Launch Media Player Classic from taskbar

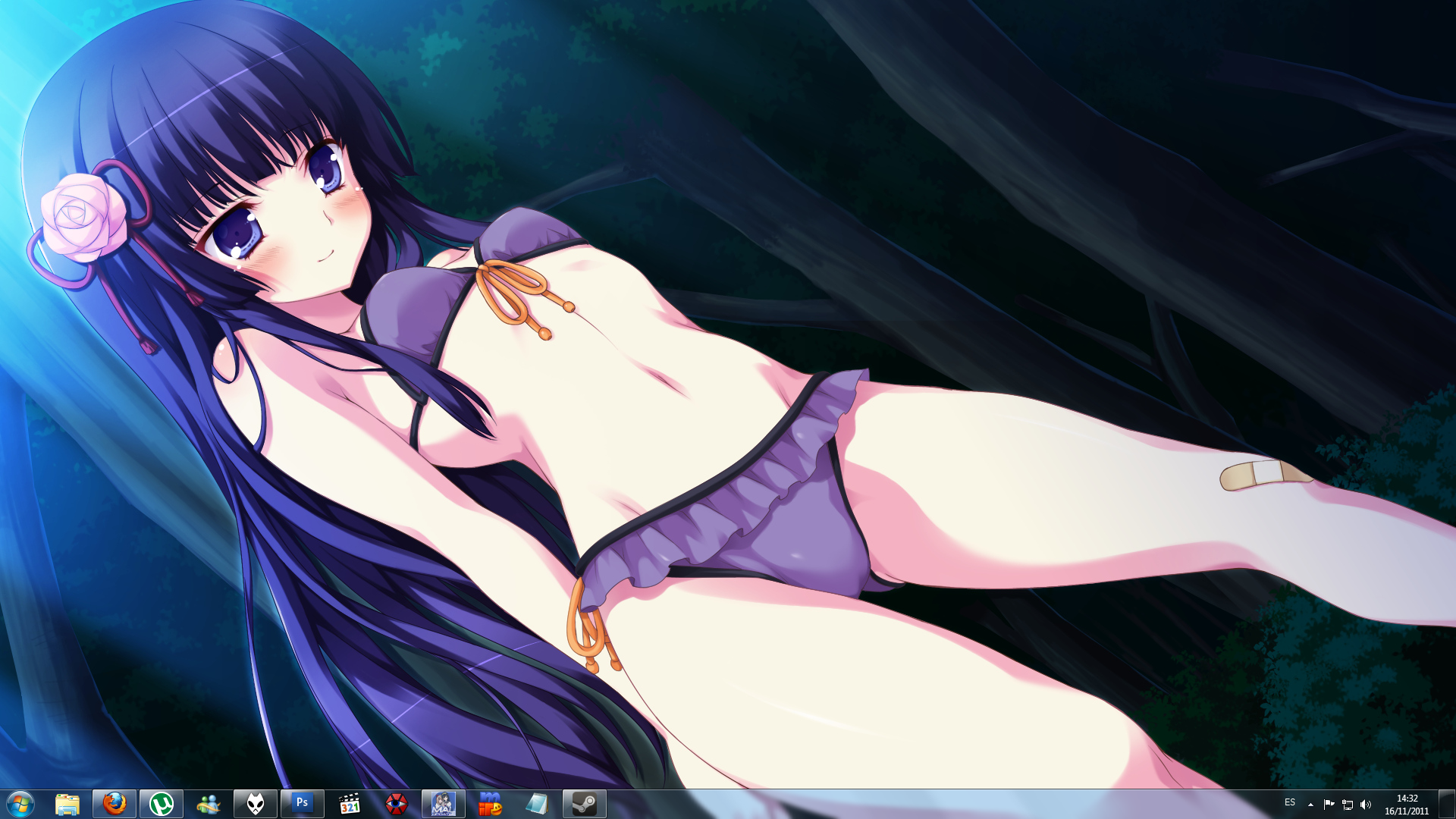coord(350,804)
